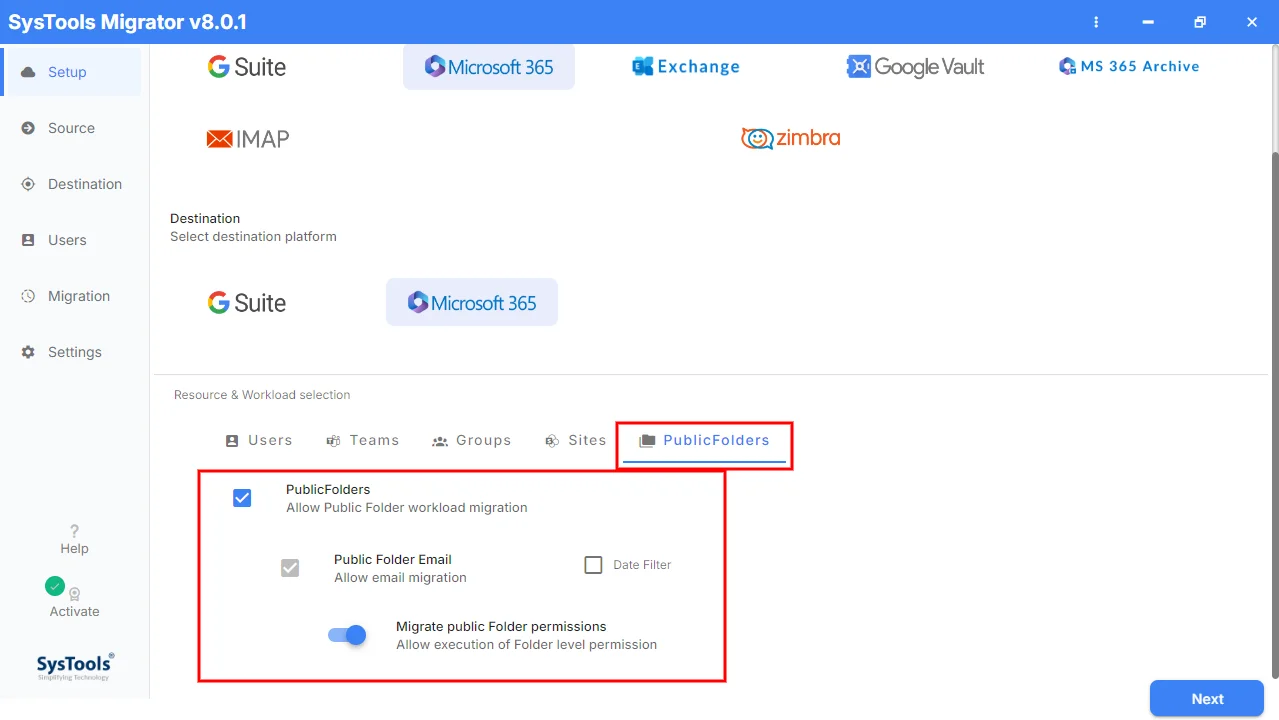
Task: Choose G Suite as source platform
Action: point(247,67)
